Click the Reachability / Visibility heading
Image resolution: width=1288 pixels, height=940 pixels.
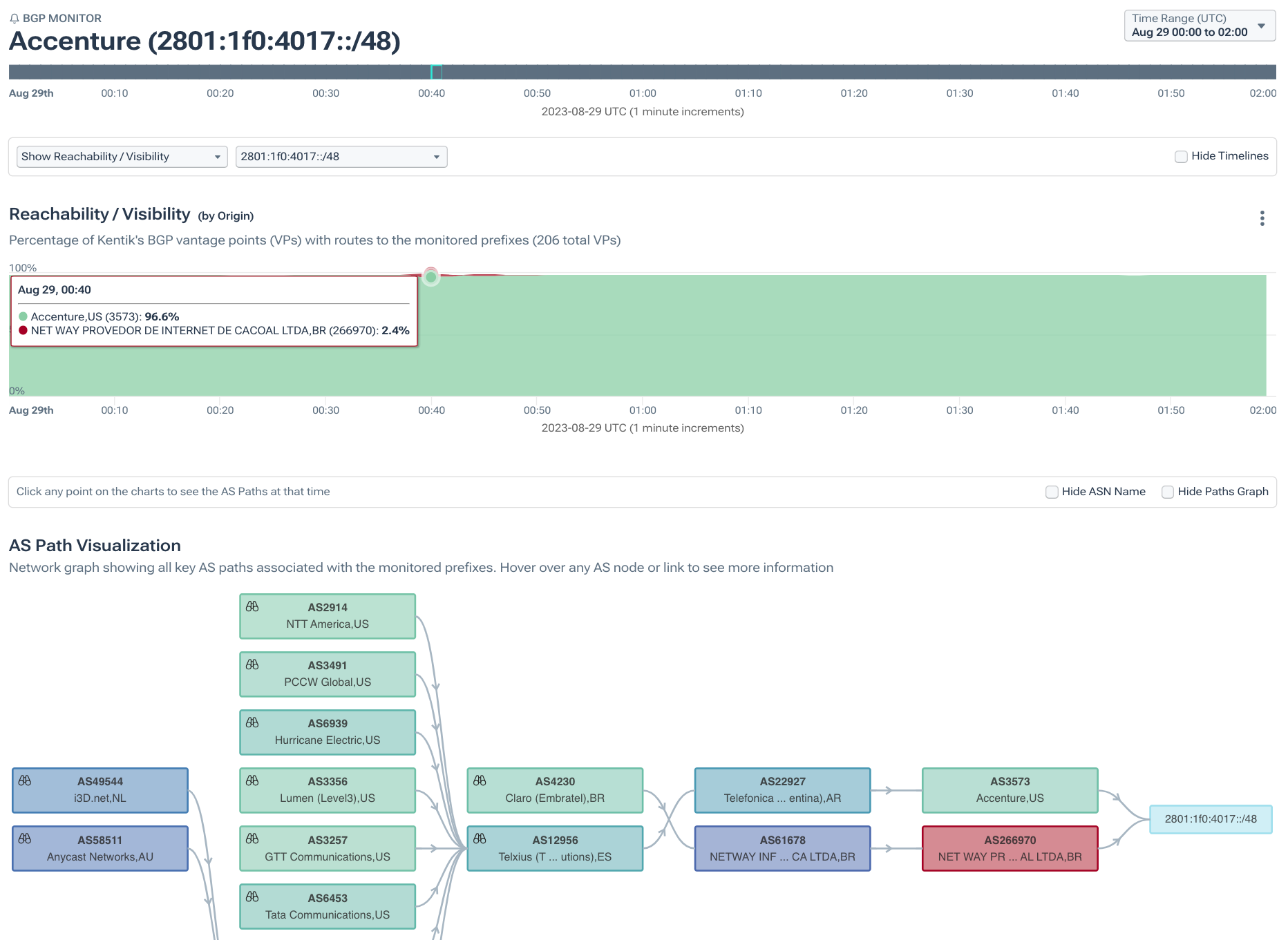100,214
